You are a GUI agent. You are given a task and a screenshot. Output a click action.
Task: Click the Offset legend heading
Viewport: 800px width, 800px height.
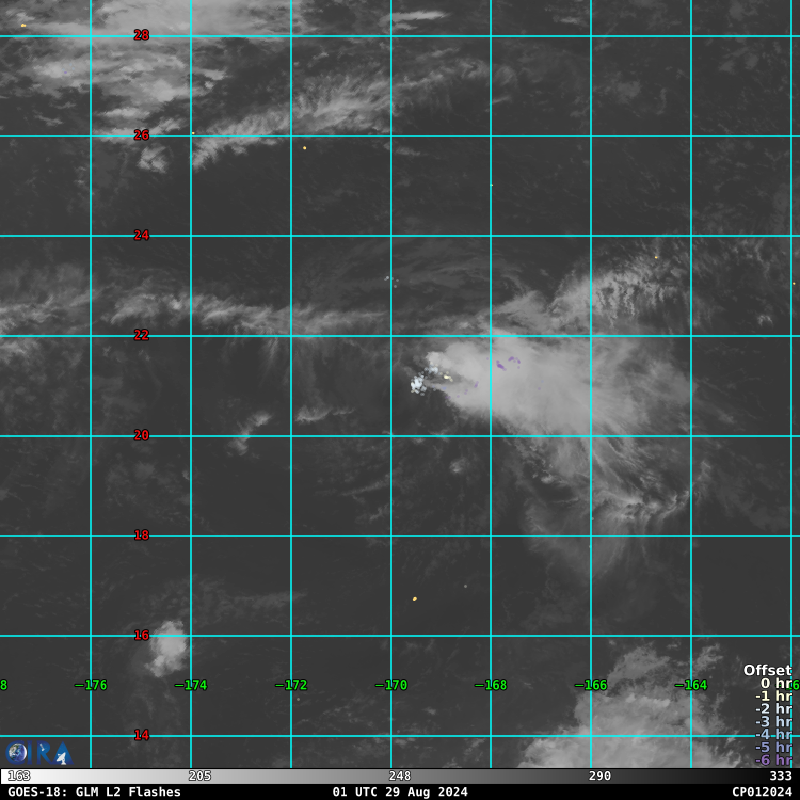point(767,670)
